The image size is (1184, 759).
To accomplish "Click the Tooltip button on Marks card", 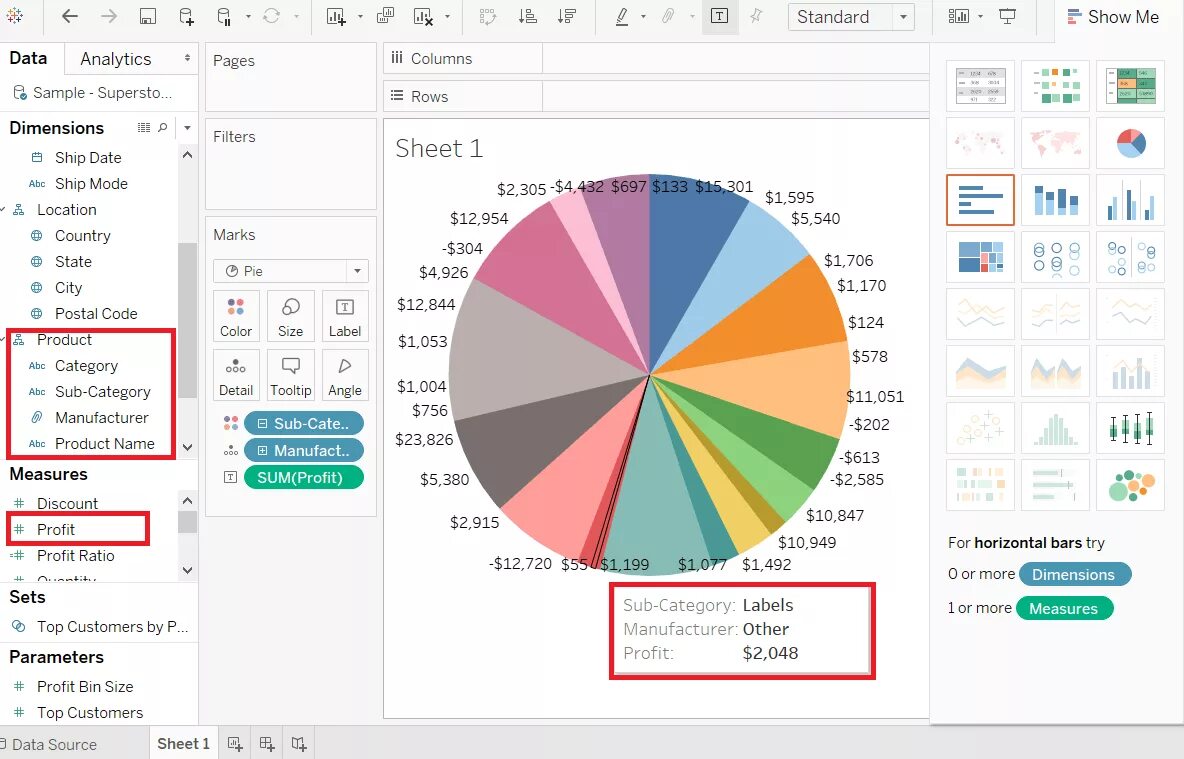I will click(x=290, y=375).
